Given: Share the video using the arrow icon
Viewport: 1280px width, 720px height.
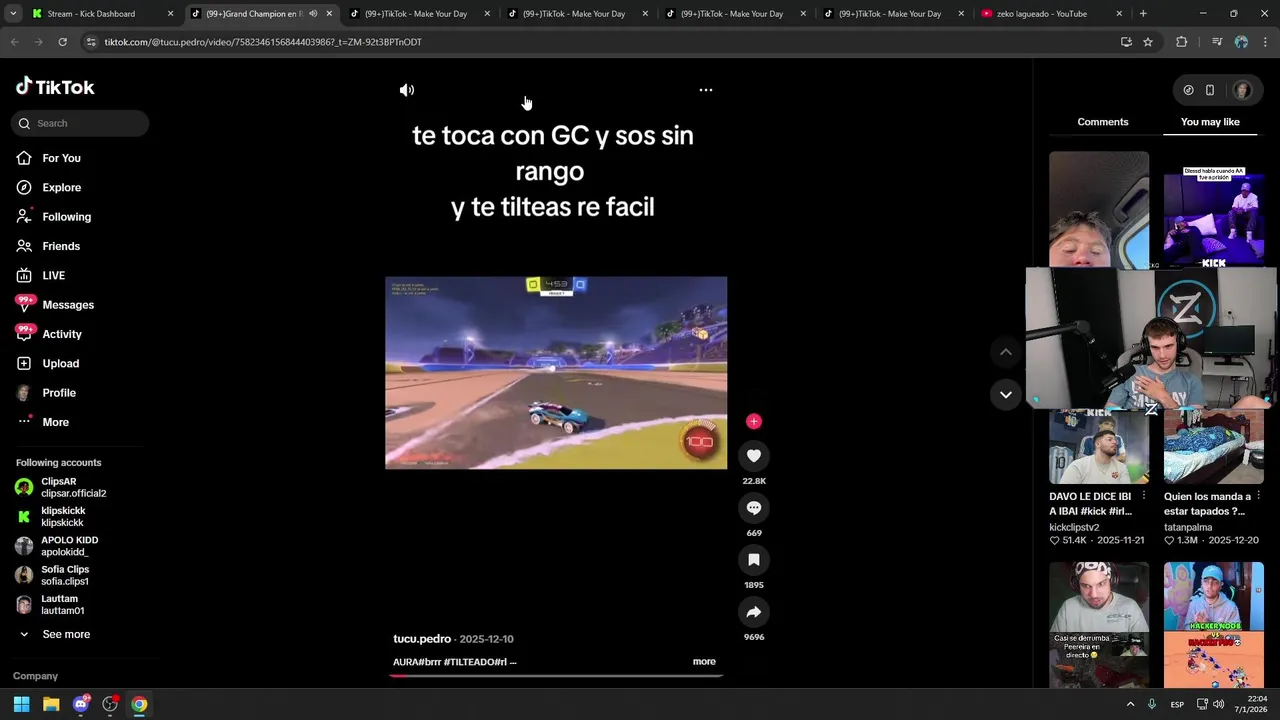Looking at the screenshot, I should [x=754, y=612].
